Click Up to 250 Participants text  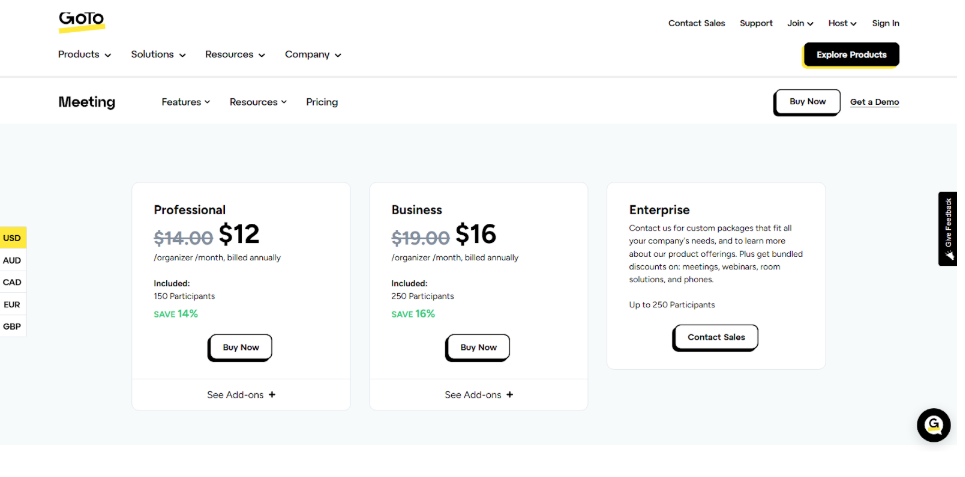coord(671,305)
